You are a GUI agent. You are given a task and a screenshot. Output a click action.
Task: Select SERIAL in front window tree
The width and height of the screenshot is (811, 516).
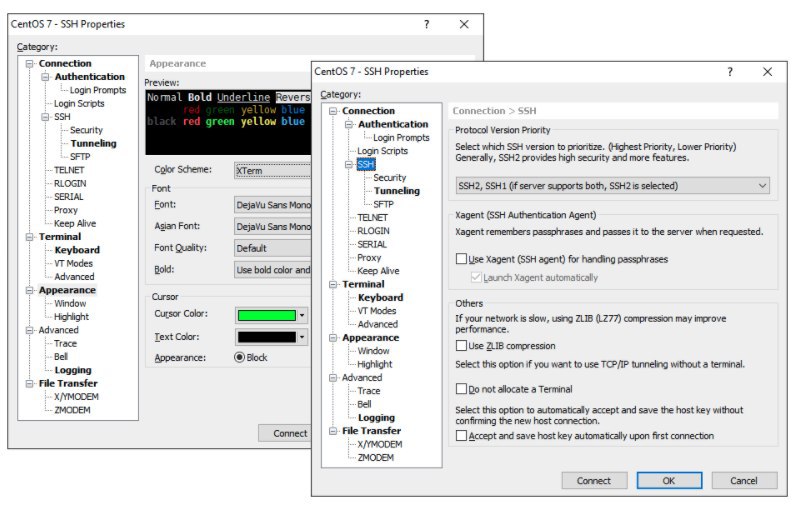pyautogui.click(x=372, y=245)
